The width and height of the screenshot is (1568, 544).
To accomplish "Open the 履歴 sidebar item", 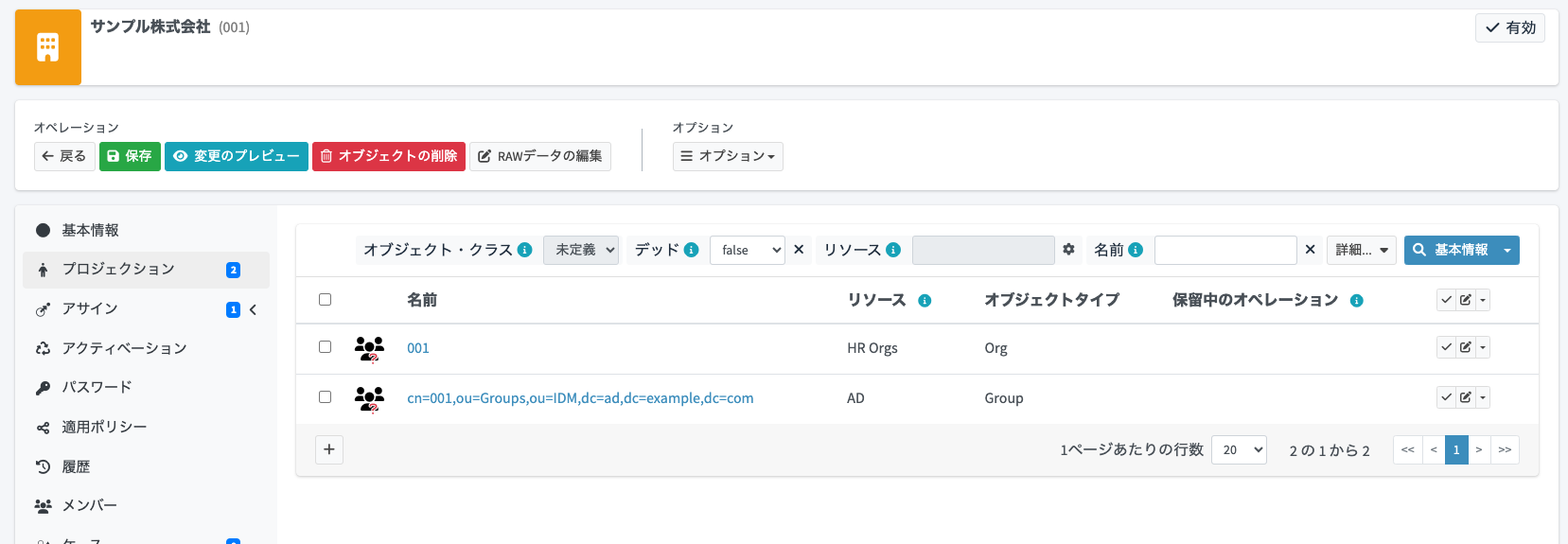I will pyautogui.click(x=146, y=466).
